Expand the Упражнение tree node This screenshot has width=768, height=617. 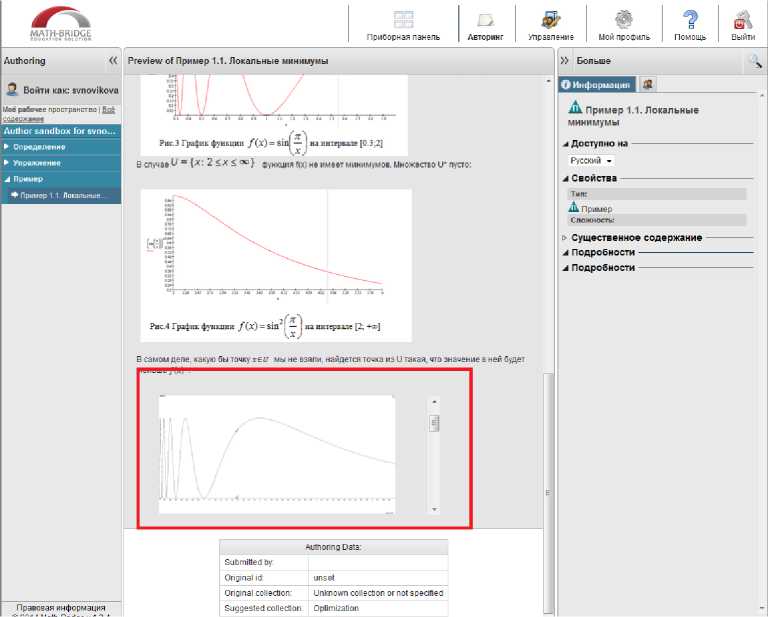tap(6, 163)
